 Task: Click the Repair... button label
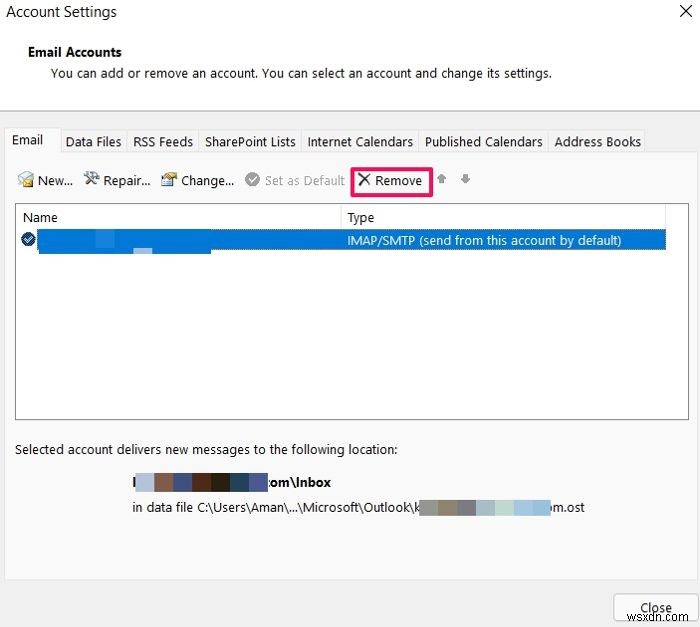click(x=127, y=180)
